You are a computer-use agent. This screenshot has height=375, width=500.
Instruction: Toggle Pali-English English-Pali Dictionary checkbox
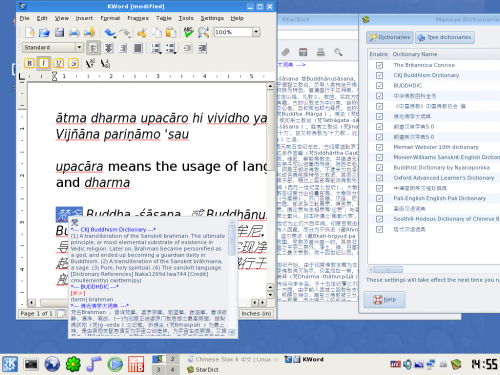pyautogui.click(x=379, y=199)
